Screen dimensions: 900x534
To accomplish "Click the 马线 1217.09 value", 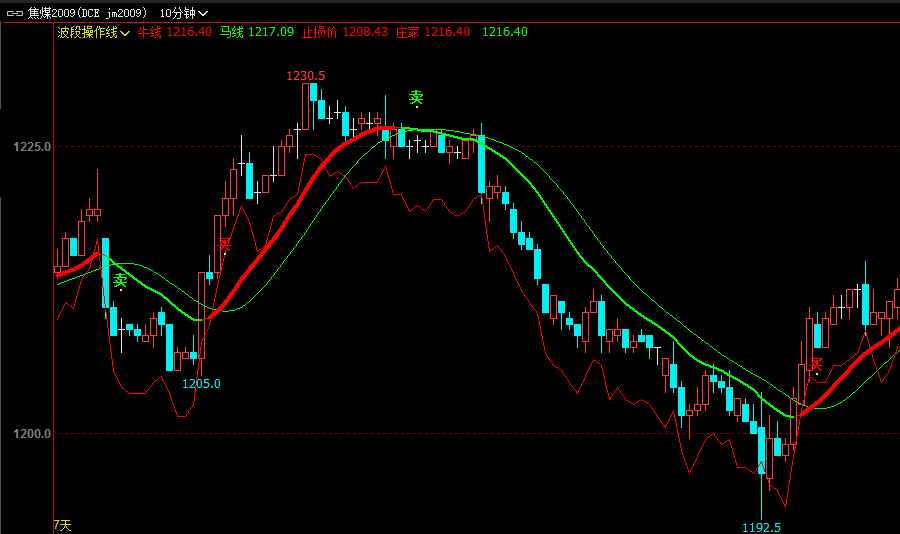I will 257,32.
